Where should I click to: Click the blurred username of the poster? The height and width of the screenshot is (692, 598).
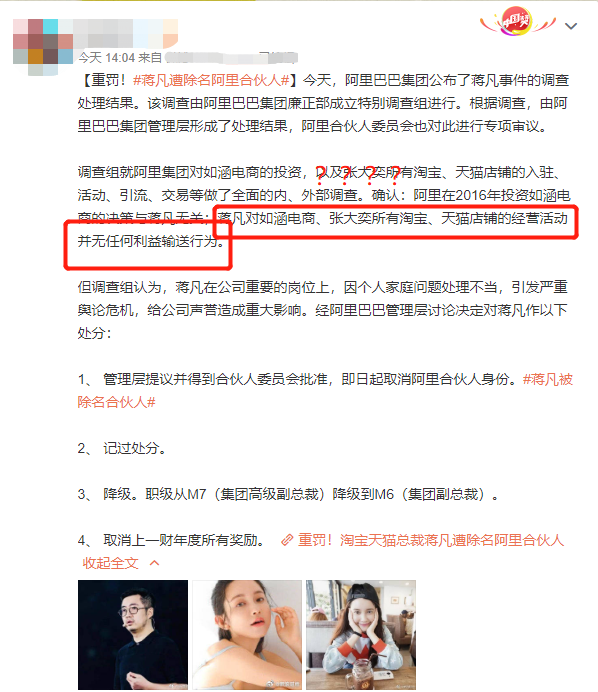(128, 33)
